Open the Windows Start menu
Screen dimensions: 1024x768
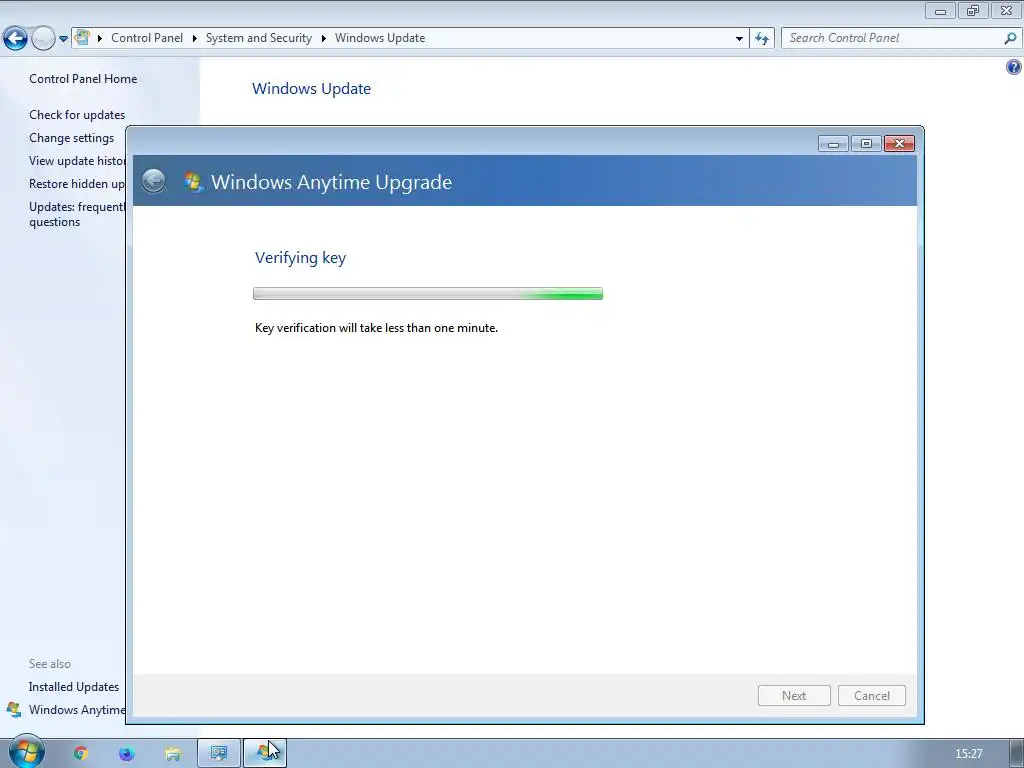(x=27, y=751)
